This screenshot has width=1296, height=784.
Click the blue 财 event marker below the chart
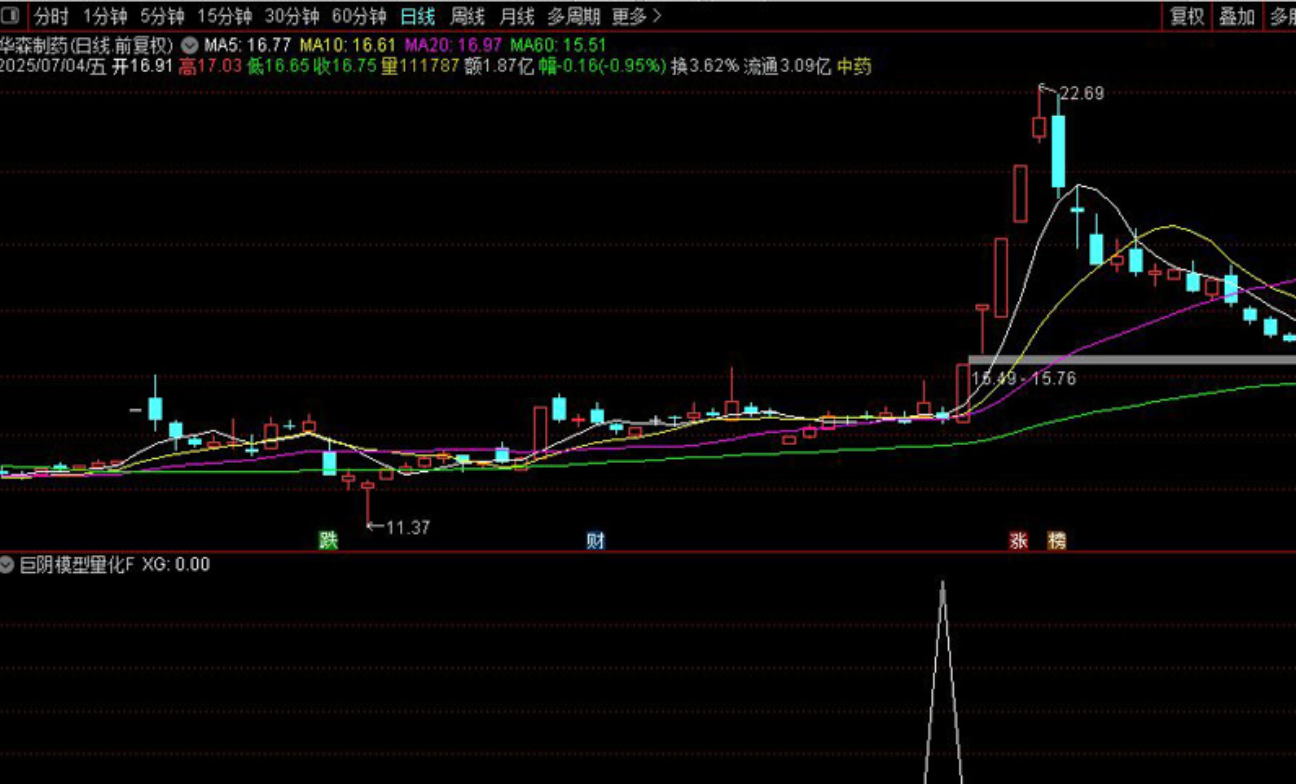[x=595, y=540]
